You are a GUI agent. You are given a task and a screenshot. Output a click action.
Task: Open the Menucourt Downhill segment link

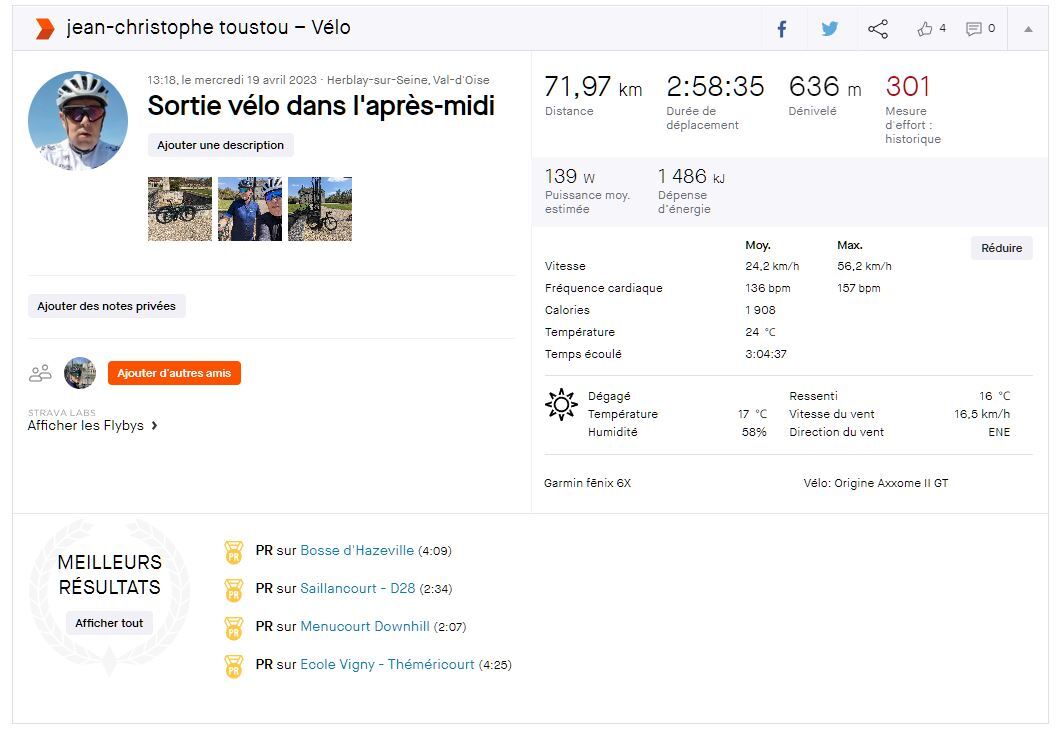pos(365,627)
